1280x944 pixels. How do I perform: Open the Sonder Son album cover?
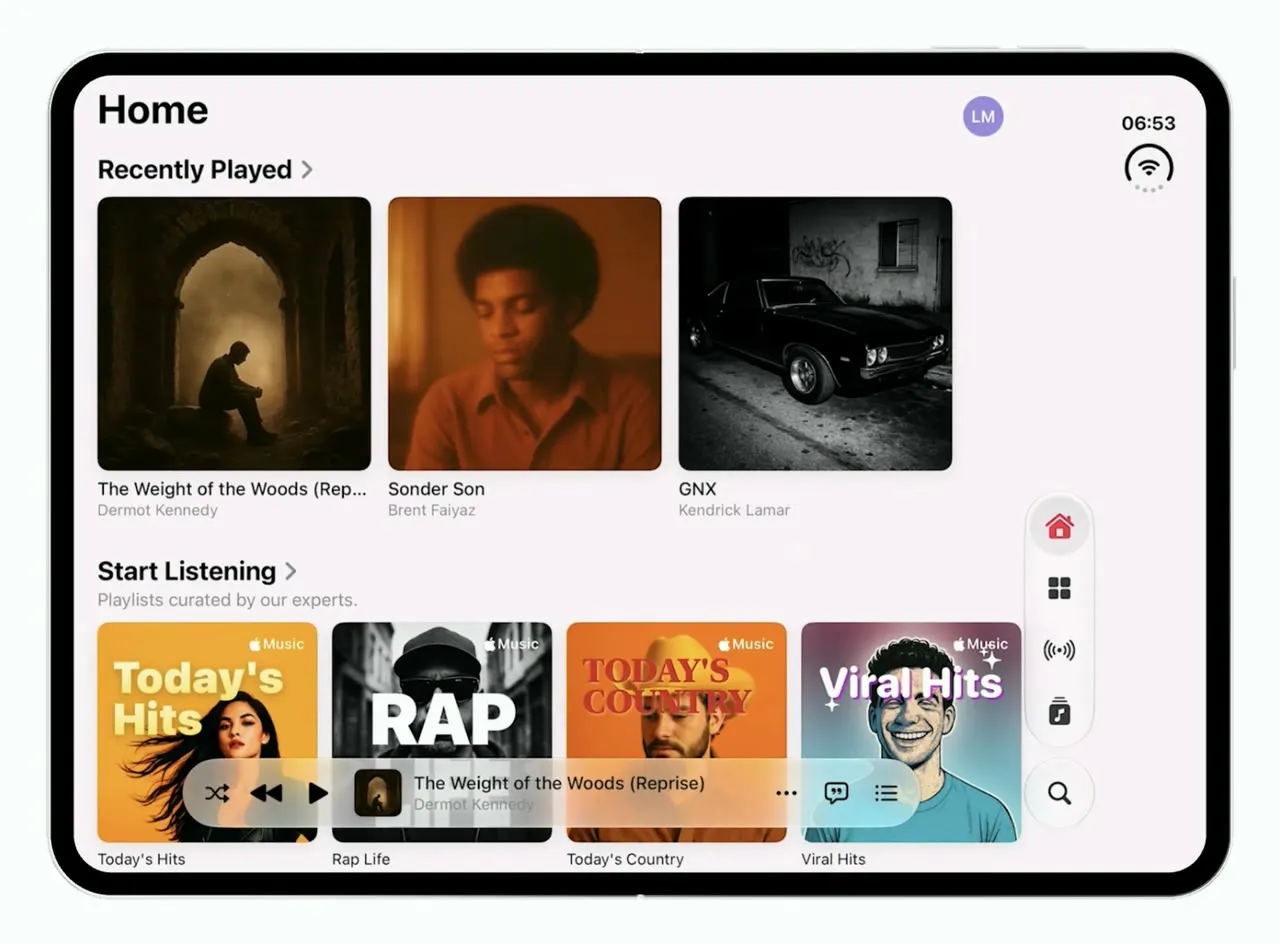[x=525, y=333]
